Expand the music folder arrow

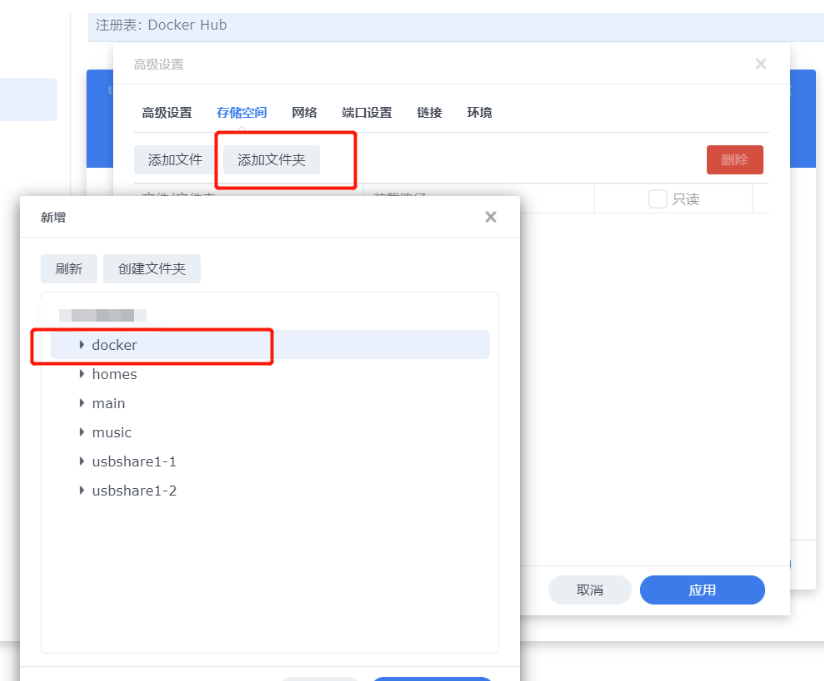point(82,432)
